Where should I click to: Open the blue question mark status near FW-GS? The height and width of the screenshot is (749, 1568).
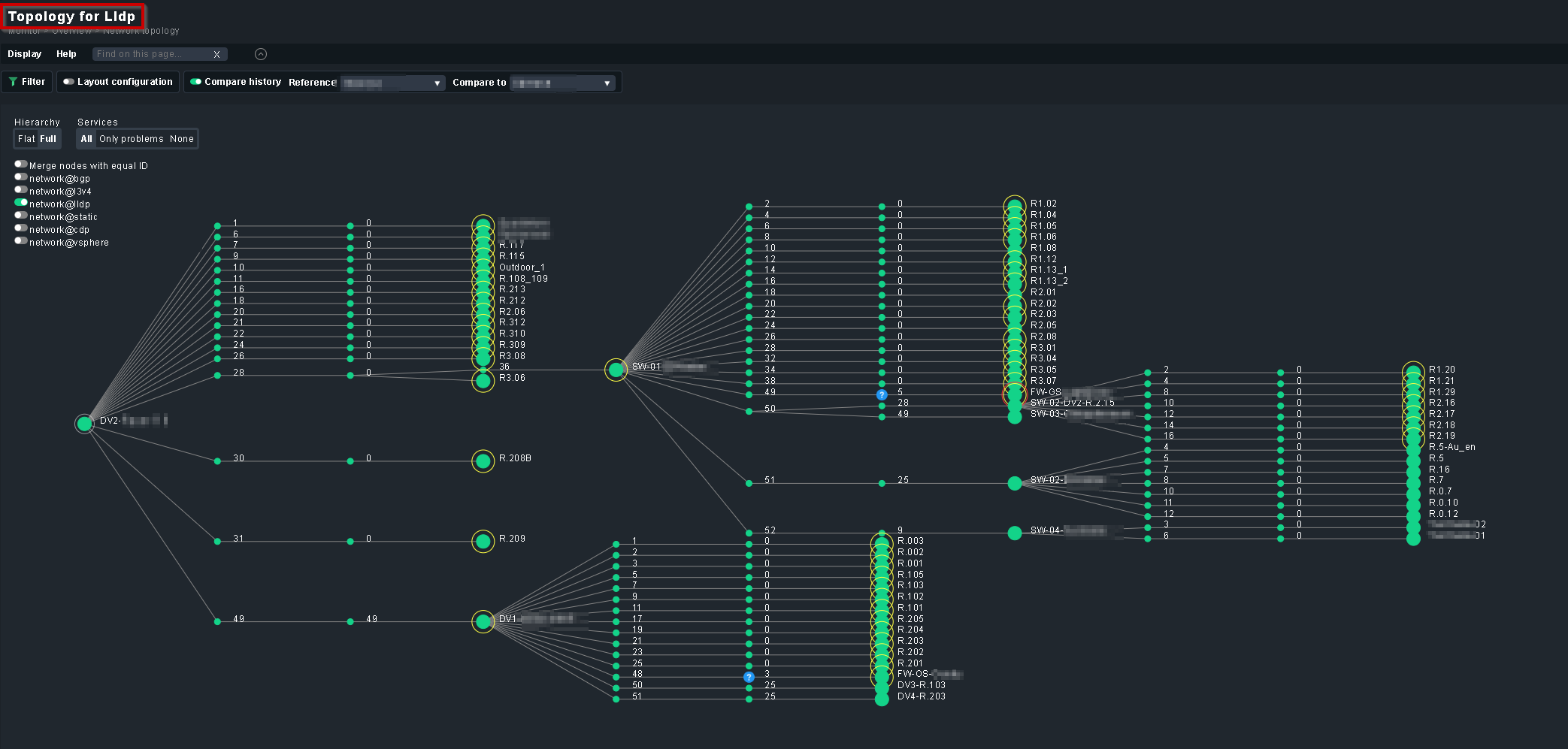(x=881, y=394)
